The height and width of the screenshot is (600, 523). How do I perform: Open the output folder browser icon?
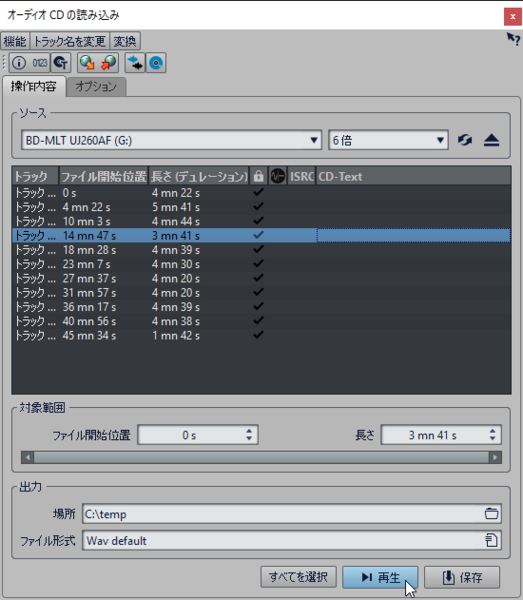tap(491, 514)
